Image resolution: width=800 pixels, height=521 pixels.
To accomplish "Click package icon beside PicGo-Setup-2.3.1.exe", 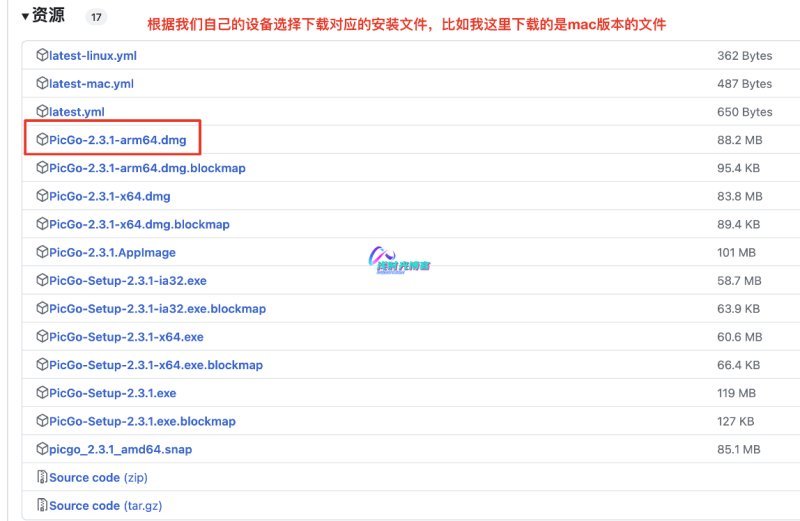I will point(42,392).
